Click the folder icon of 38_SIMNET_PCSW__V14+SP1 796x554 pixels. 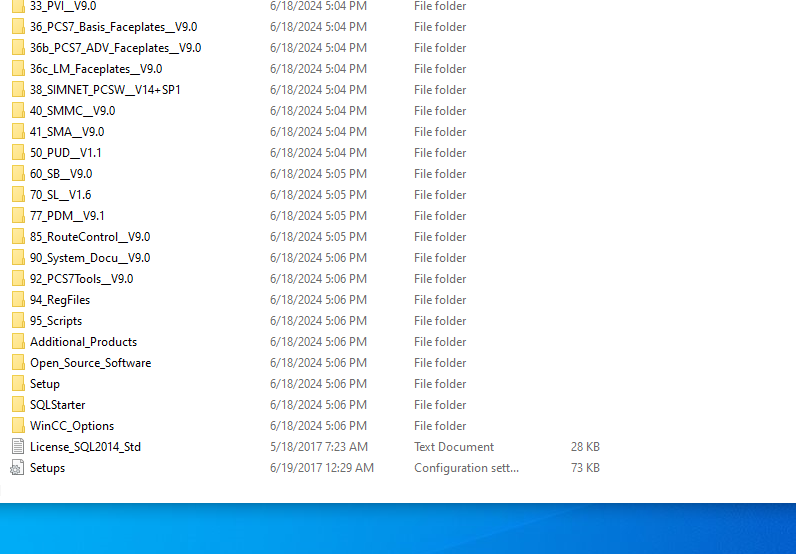[x=18, y=89]
